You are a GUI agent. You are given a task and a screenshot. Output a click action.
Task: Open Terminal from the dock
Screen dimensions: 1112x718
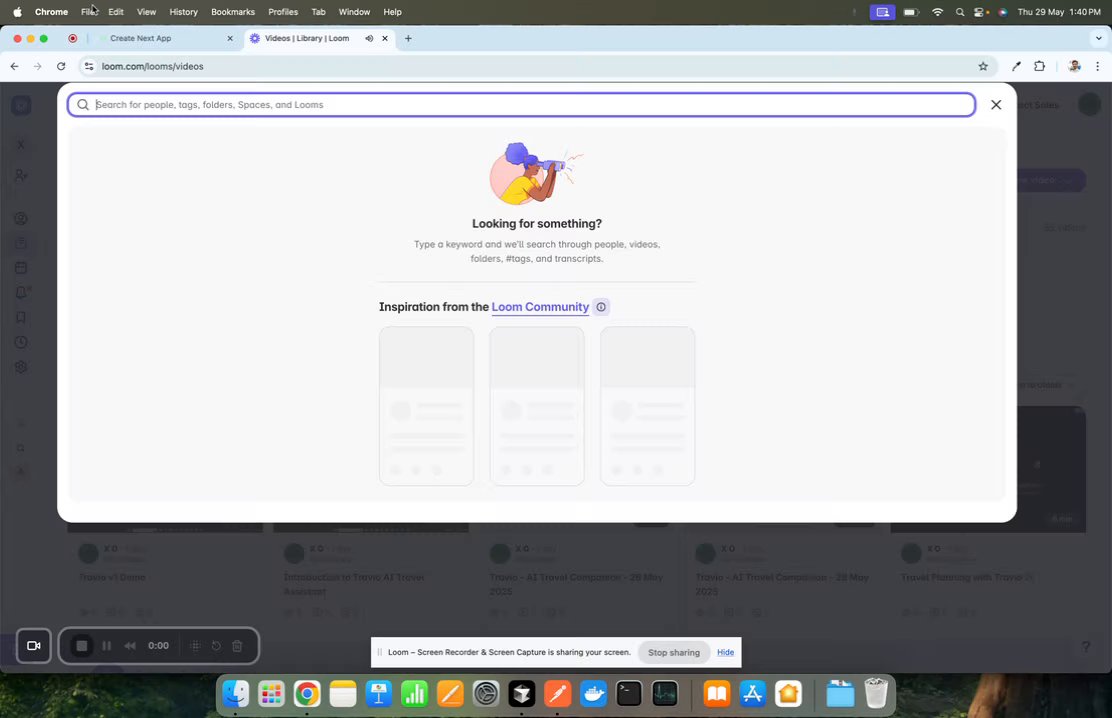tap(629, 694)
